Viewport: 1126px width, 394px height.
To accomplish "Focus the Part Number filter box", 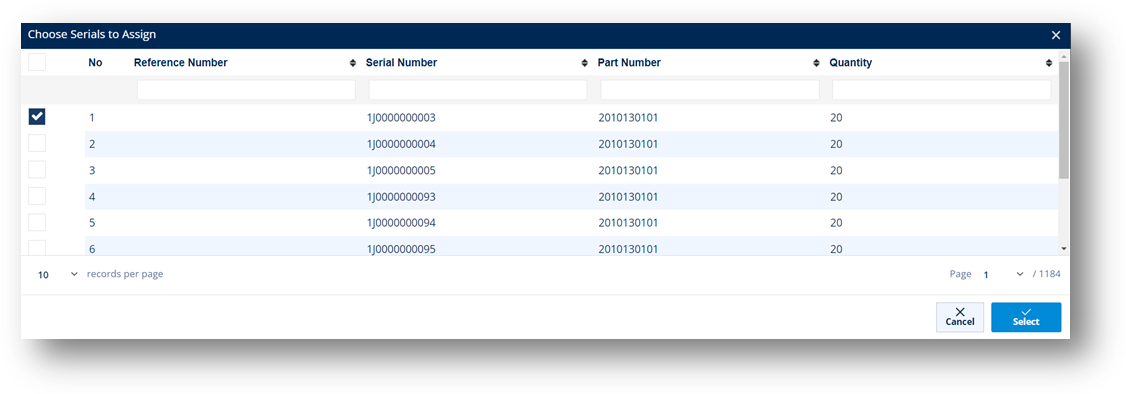I will pos(709,90).
